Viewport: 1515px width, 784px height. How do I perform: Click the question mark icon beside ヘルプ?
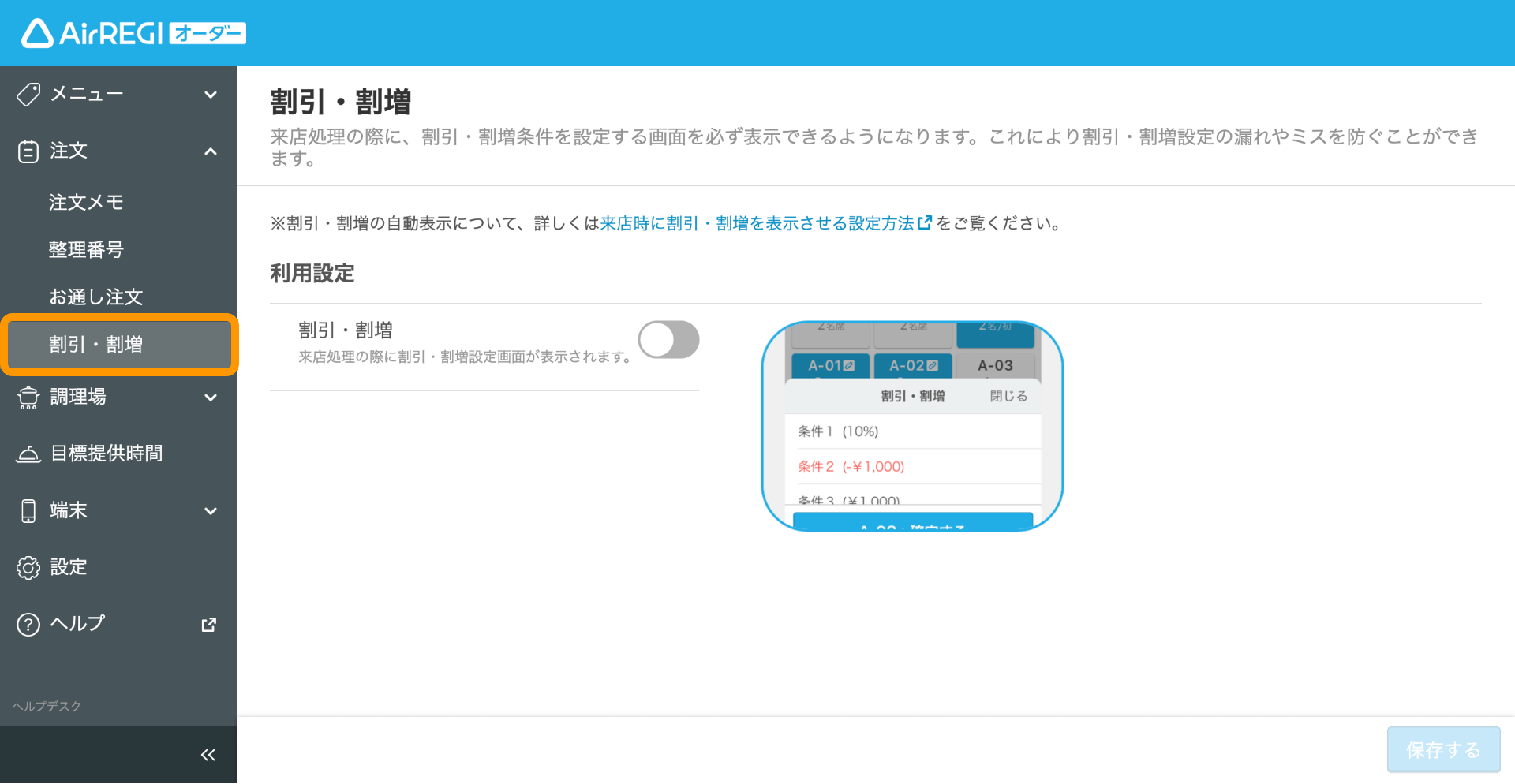[28, 625]
